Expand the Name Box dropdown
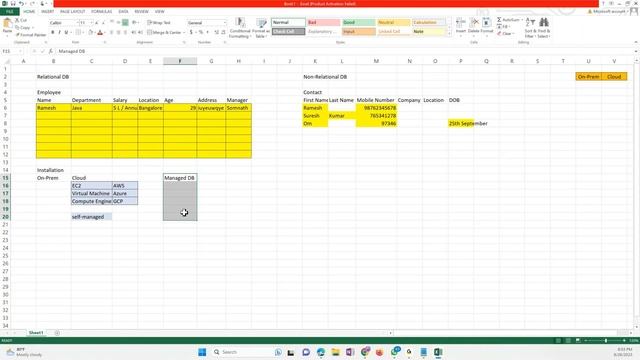 (21, 51)
